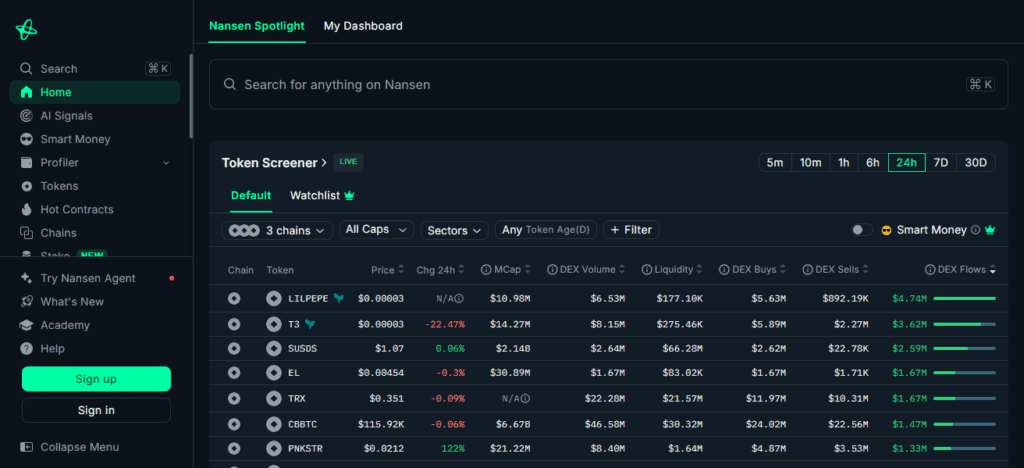Select the 1h timeframe

coord(844,163)
